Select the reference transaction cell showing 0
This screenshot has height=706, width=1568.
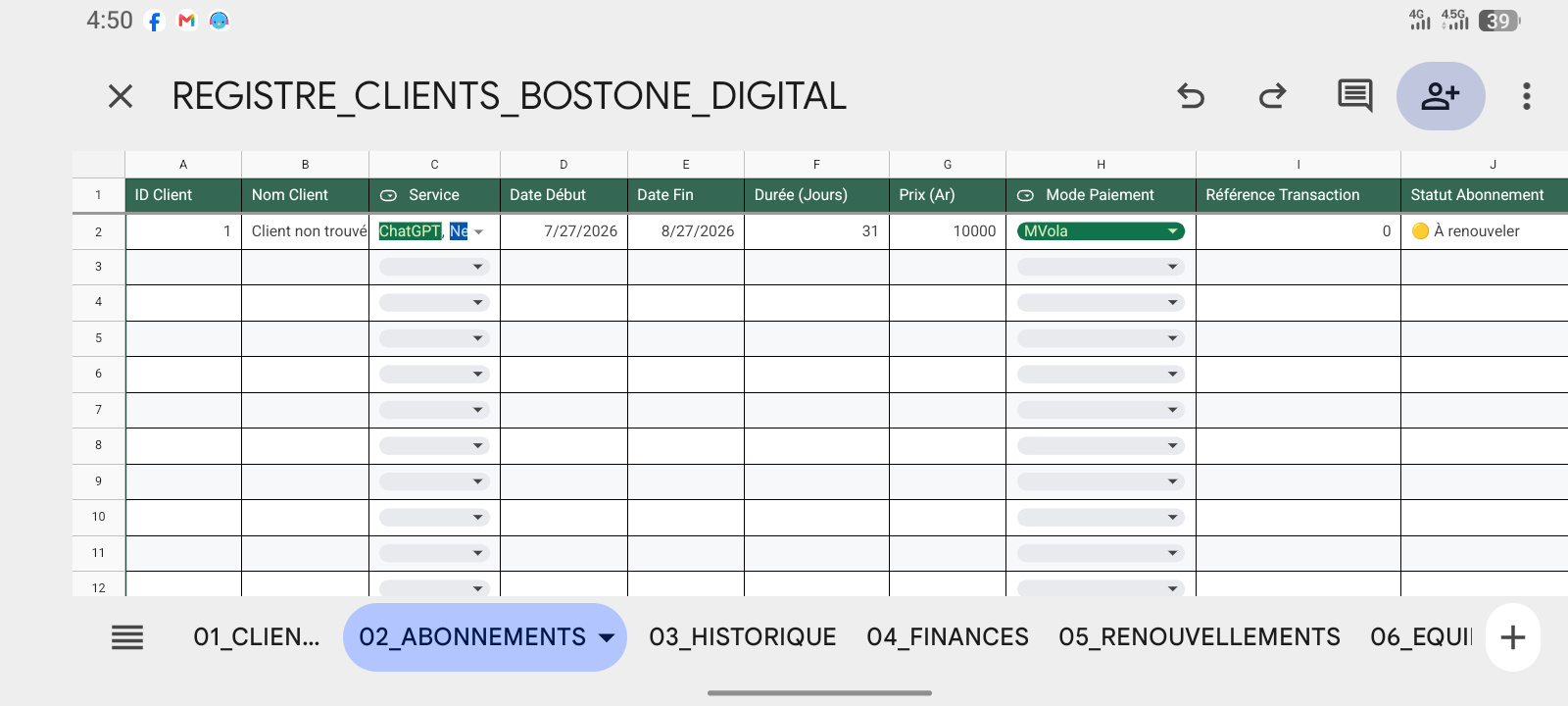[1298, 231]
